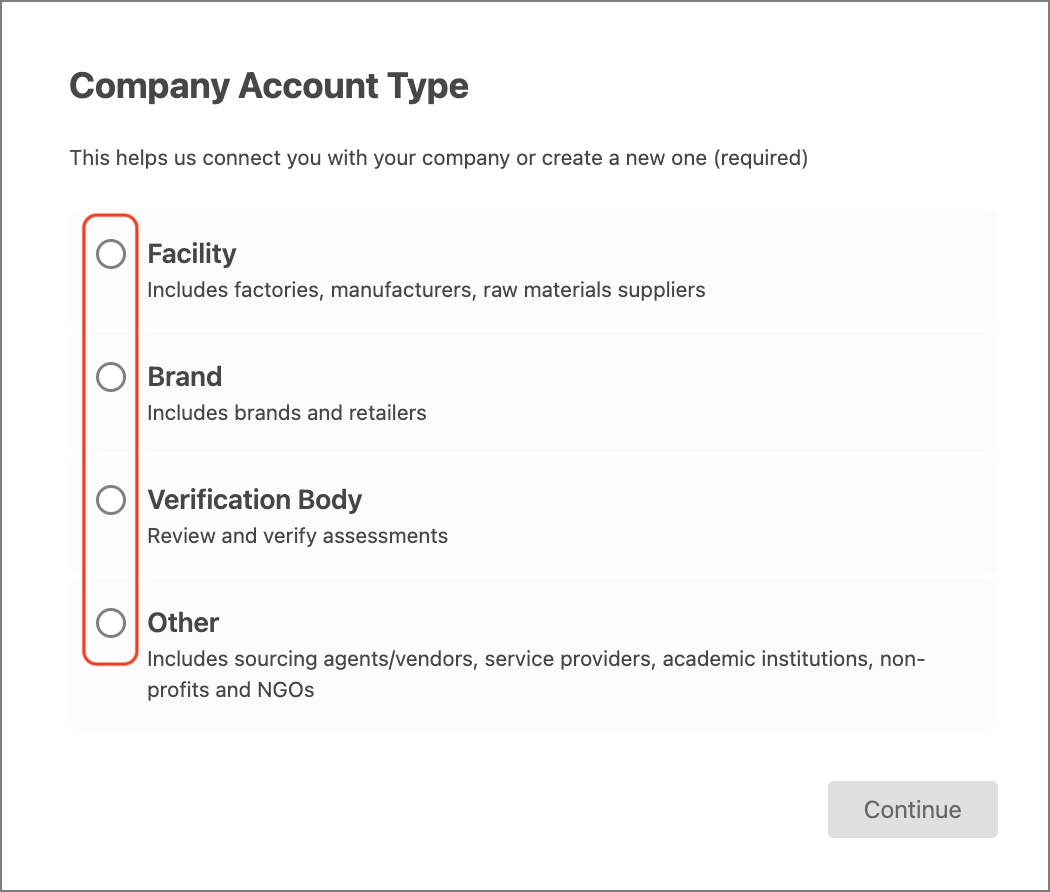Click 'This helps us connect you' subtitle
Image resolution: width=1050 pixels, height=892 pixels.
coord(439,158)
